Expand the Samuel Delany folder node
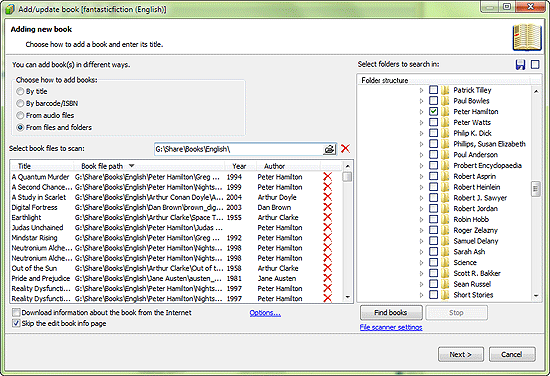Screen dimensions: 550x376 [421, 241]
